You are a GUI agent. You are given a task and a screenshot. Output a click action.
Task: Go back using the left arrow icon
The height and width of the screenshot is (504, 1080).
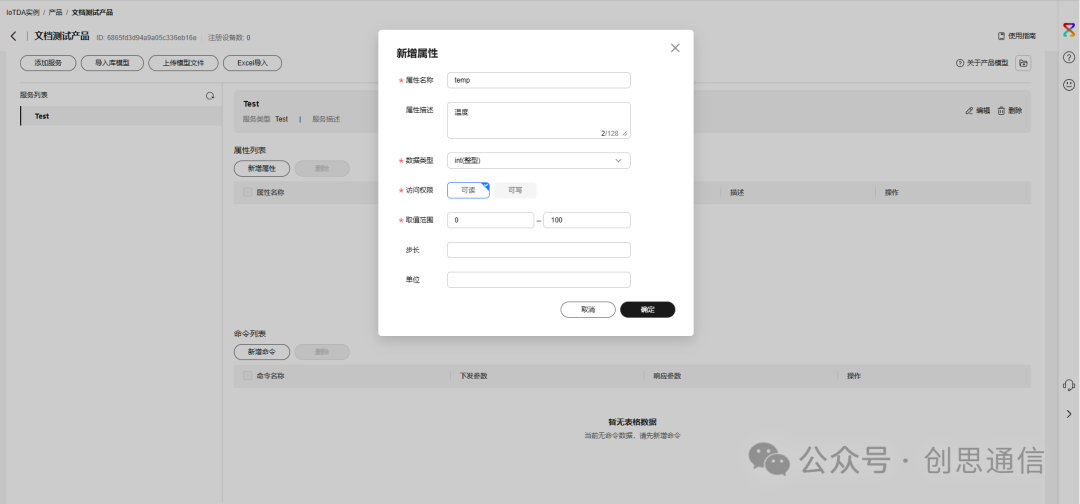pyautogui.click(x=13, y=36)
